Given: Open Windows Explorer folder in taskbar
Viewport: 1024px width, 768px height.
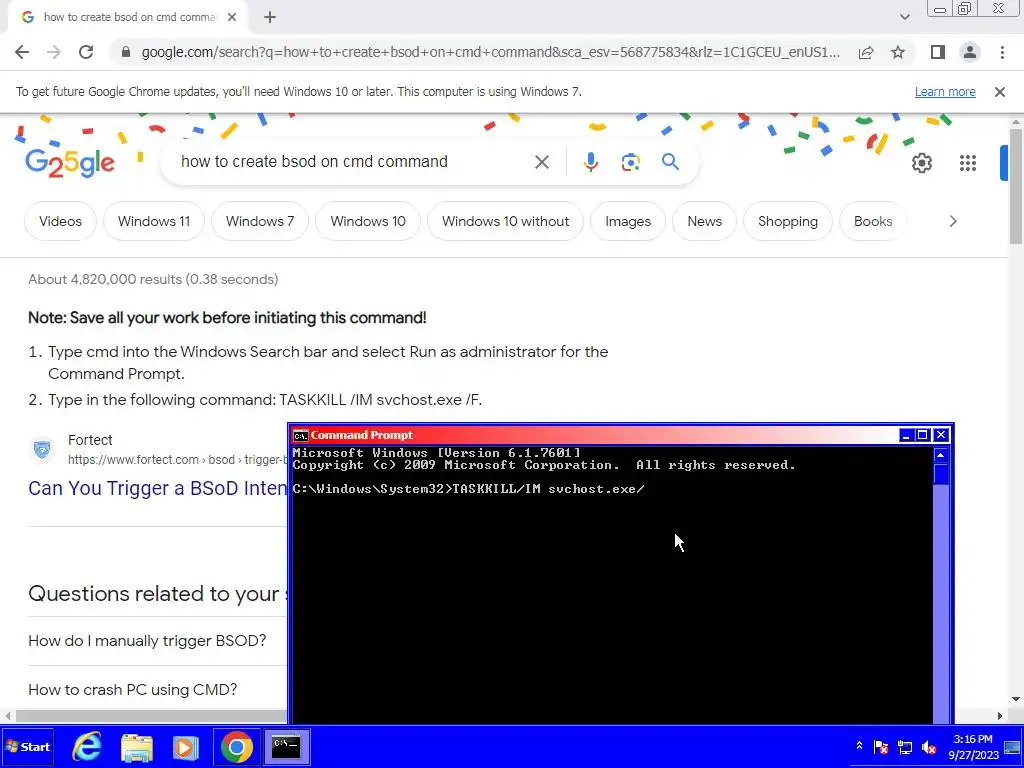Looking at the screenshot, I should point(136,747).
